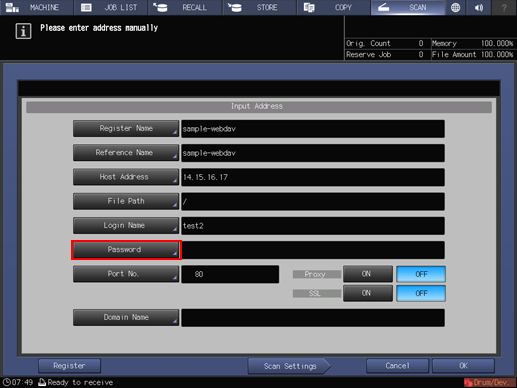
Task: Click the Register button
Action: click(x=69, y=366)
